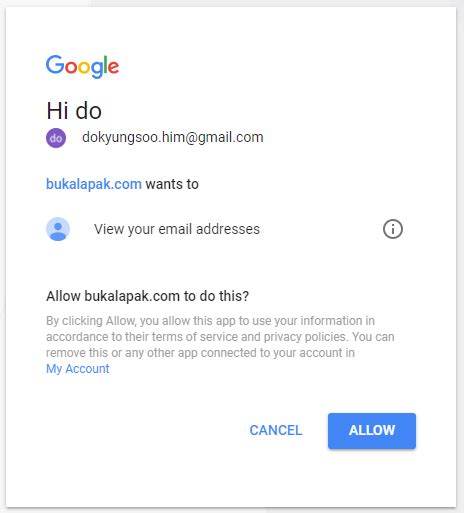The height and width of the screenshot is (513, 464).
Task: Open the info icon for email permission
Action: [x=393, y=229]
